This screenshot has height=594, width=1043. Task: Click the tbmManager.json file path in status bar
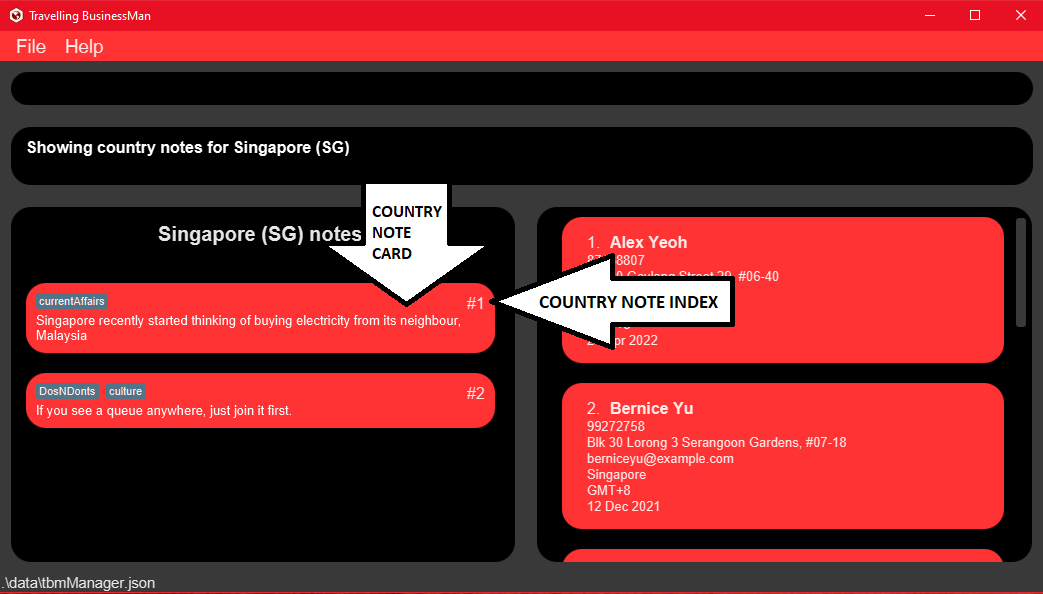click(x=78, y=583)
